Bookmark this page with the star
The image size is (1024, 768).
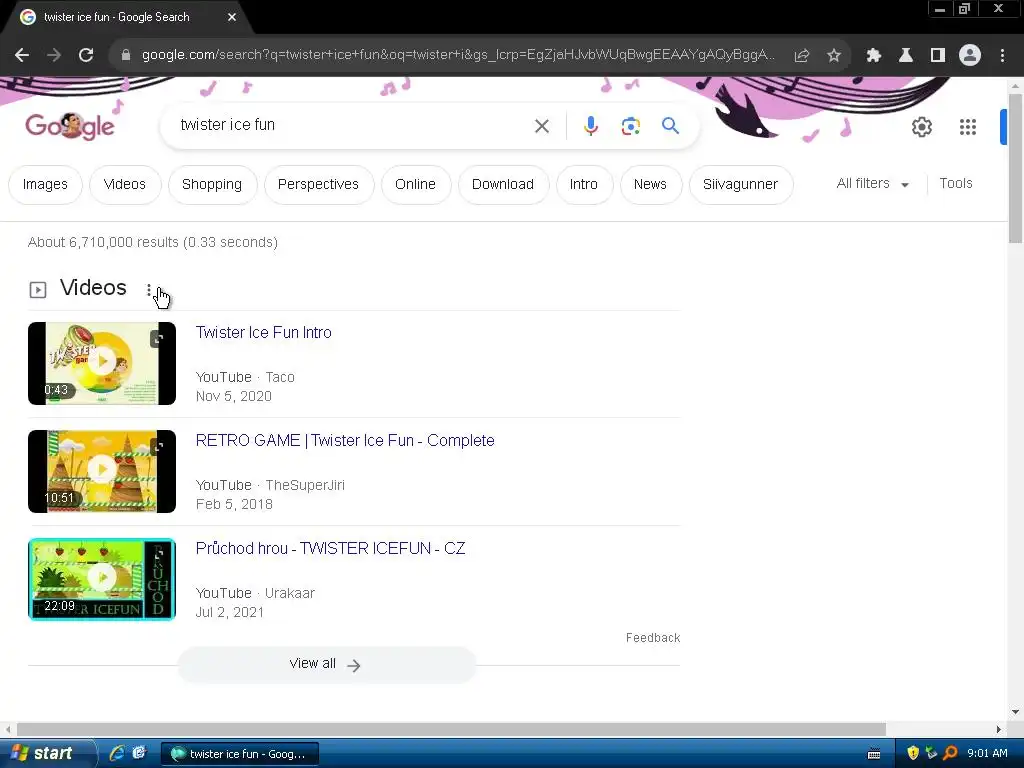(834, 56)
